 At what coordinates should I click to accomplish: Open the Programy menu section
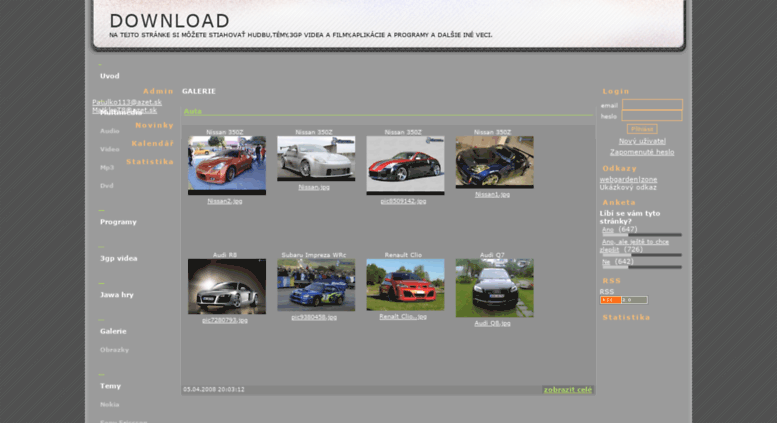click(x=118, y=222)
